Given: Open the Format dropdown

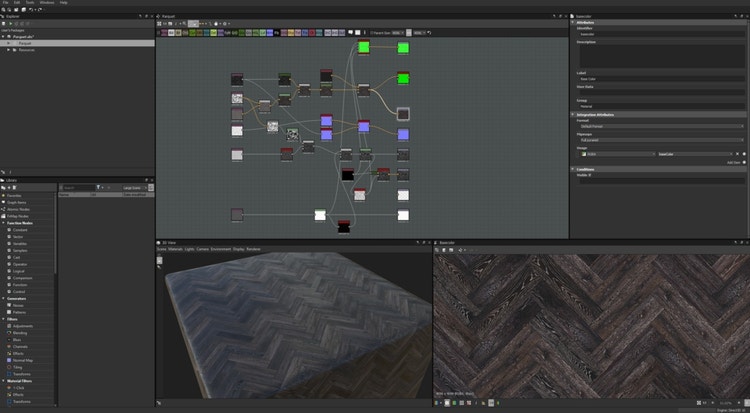Looking at the screenshot, I should tap(660, 126).
